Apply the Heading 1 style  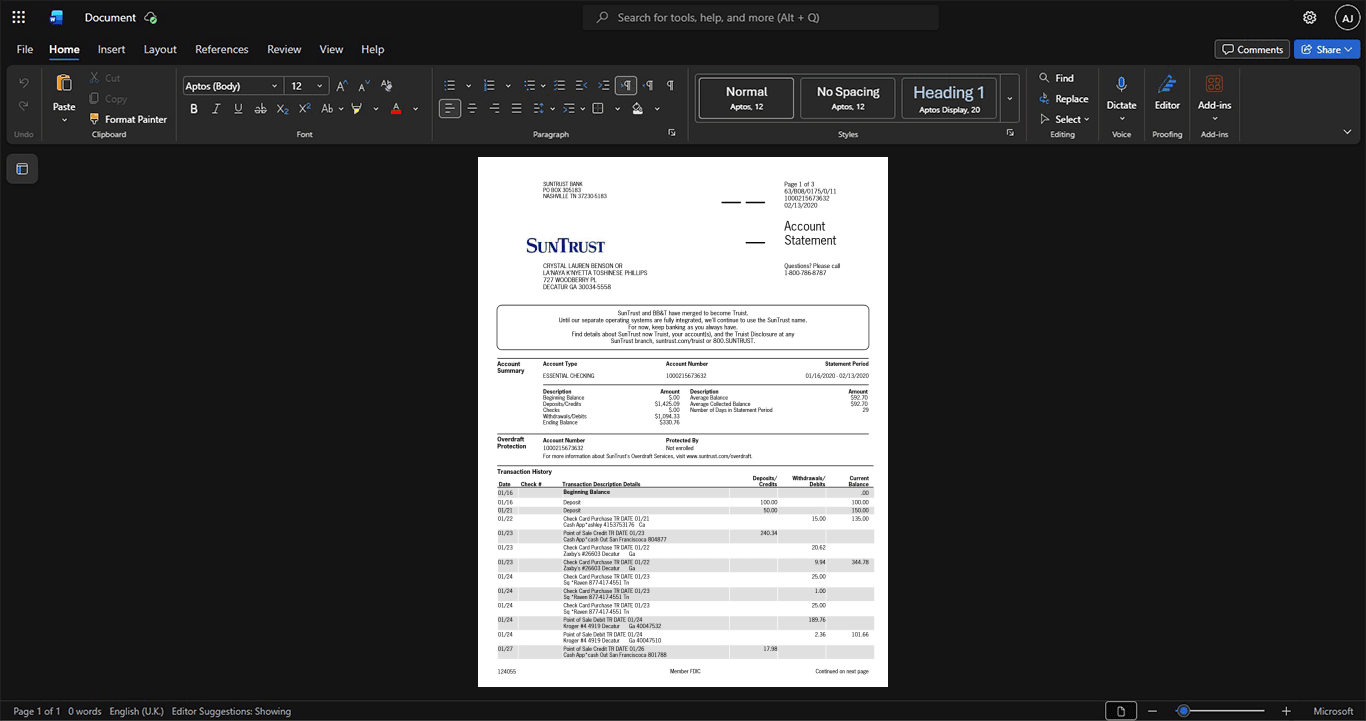coord(949,98)
